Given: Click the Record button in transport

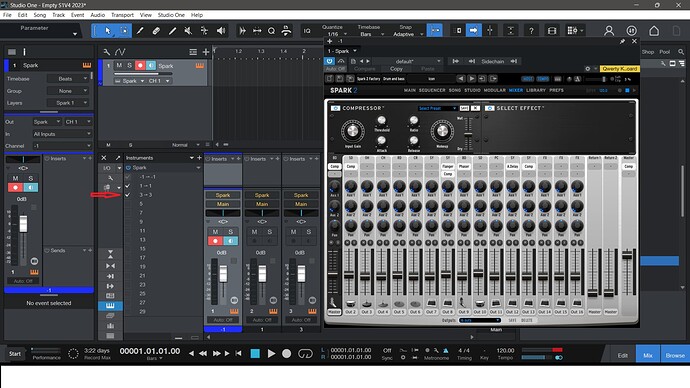Looking at the screenshot, I should tap(286, 353).
